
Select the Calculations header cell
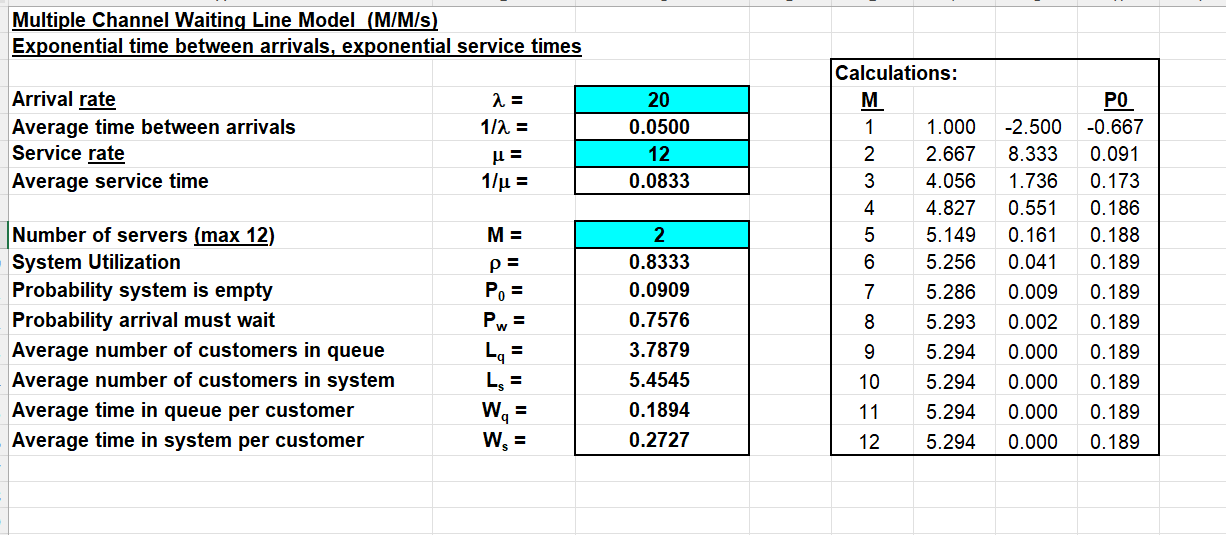tap(896, 72)
